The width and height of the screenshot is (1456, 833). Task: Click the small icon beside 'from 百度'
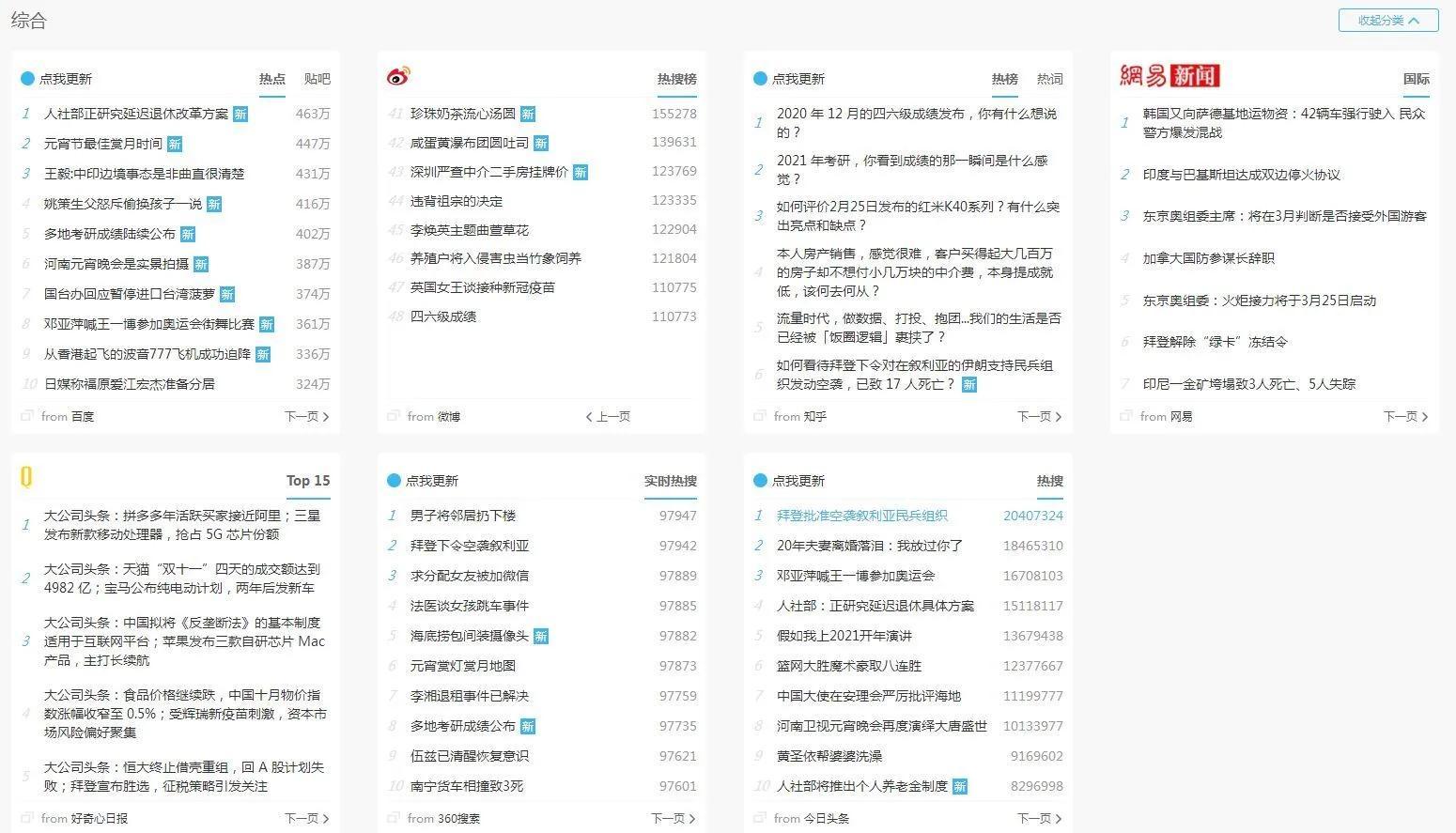click(x=27, y=416)
